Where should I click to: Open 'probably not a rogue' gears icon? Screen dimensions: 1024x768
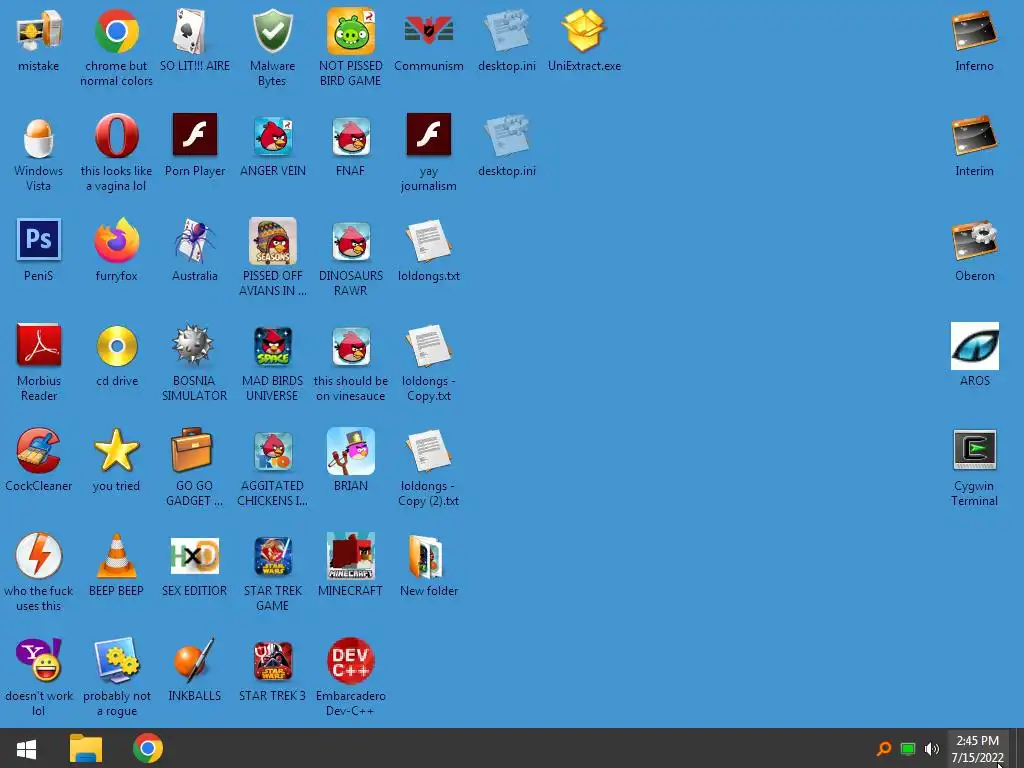(x=116, y=661)
